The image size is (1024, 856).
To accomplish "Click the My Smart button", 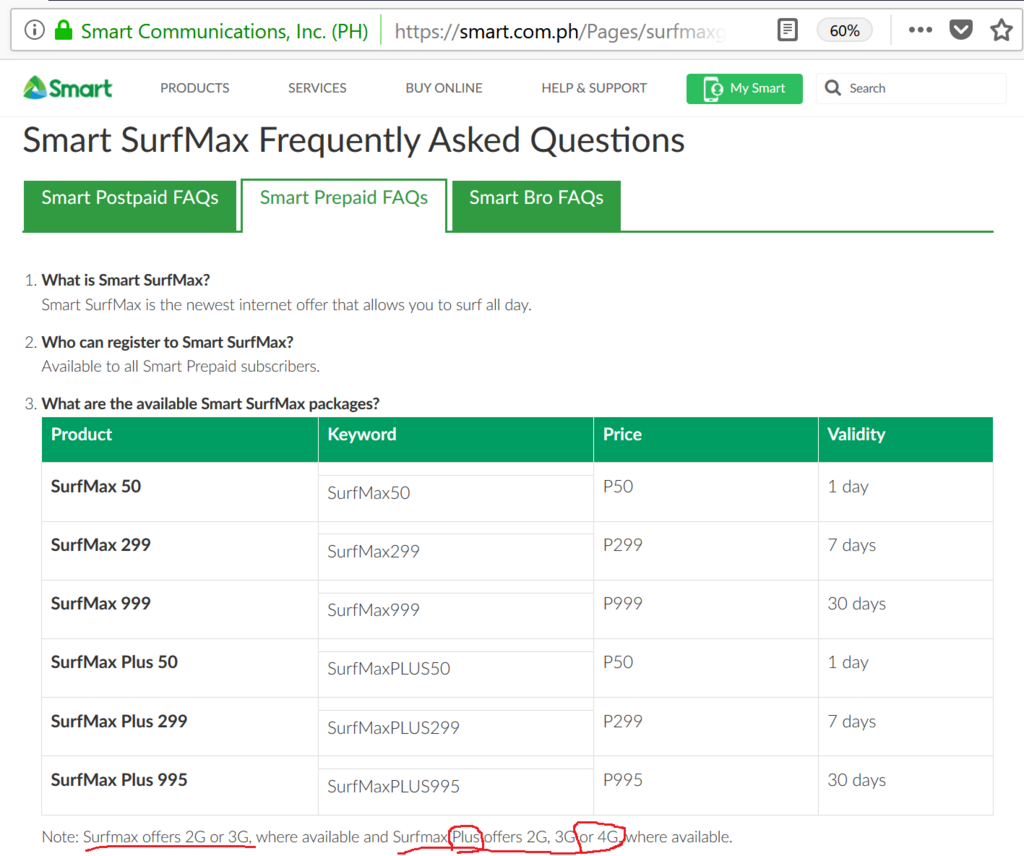I will (744, 88).
